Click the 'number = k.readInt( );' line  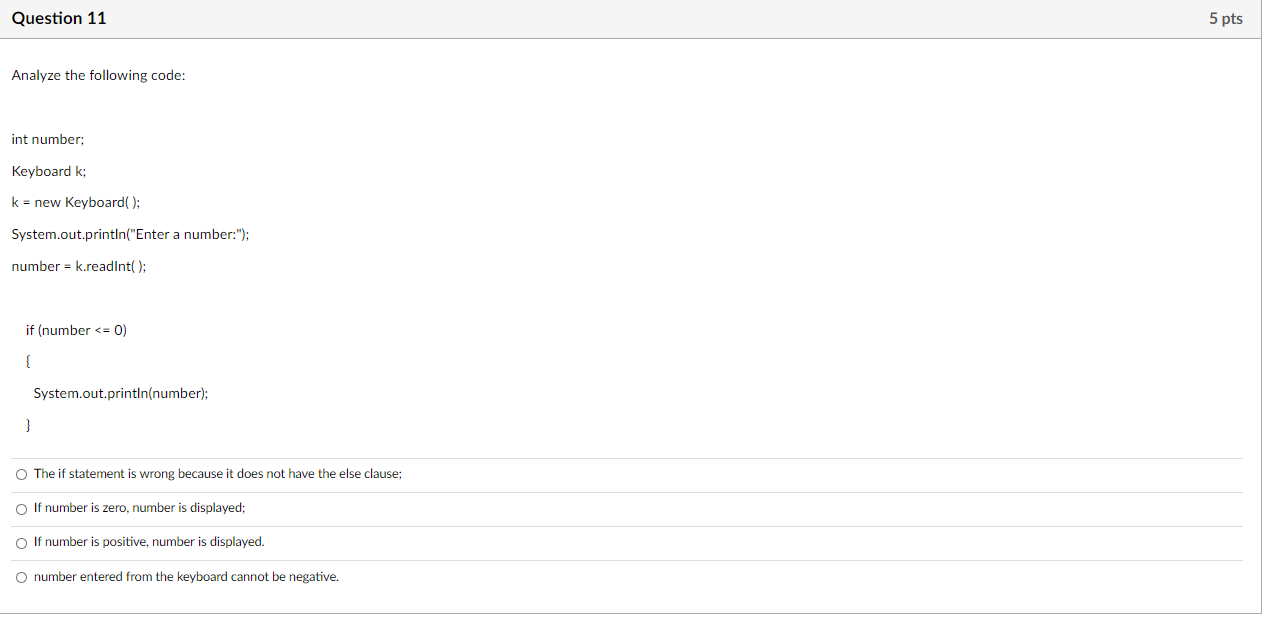click(x=79, y=267)
